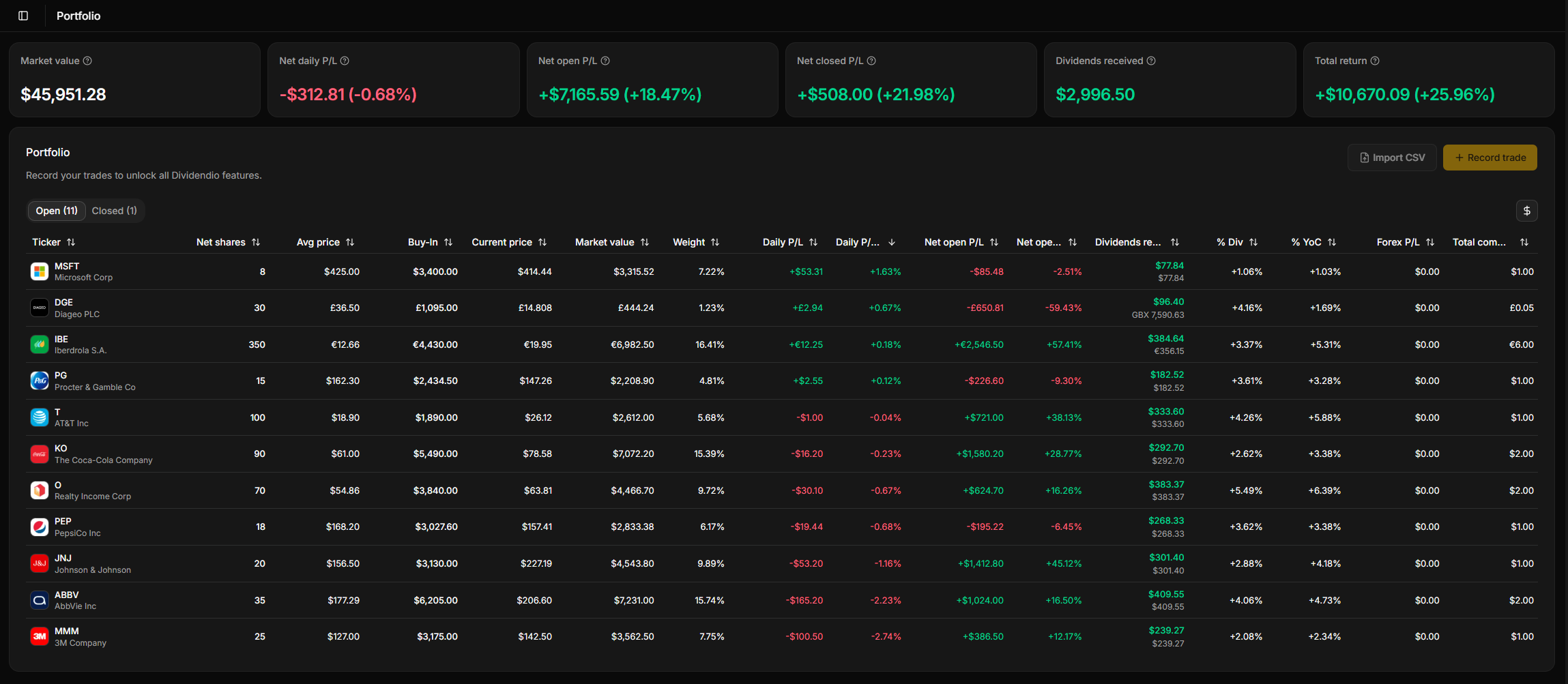Screen dimensions: 1568x684
Task: Open Dividends received info icon
Action: pos(1151,61)
